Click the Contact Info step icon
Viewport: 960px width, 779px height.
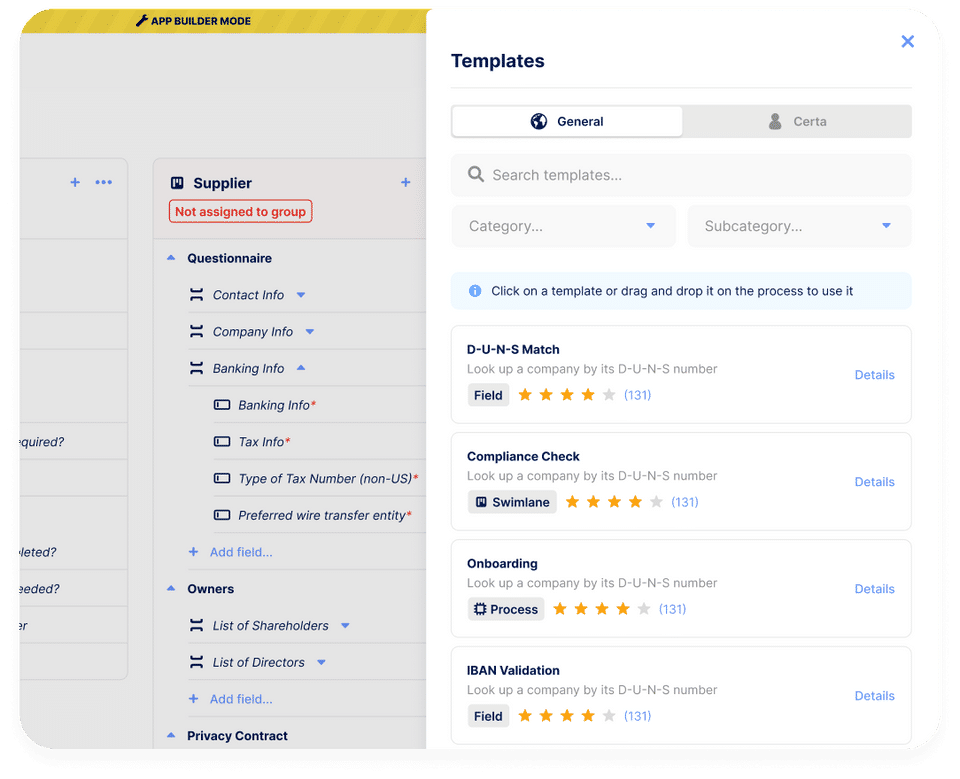coord(196,295)
